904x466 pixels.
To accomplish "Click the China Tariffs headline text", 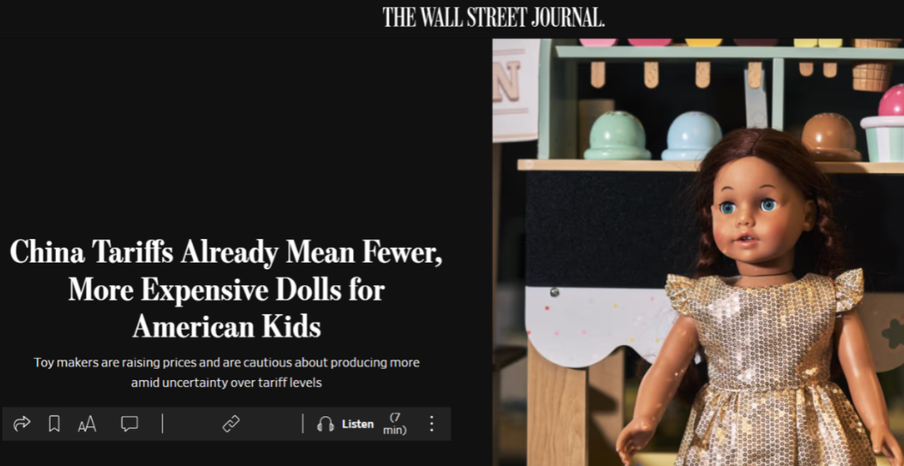I will [x=226, y=289].
